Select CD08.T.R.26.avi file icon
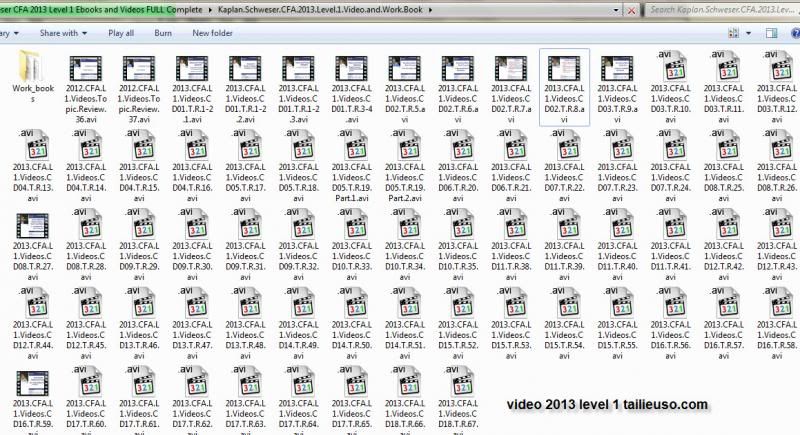This screenshot has width=800, height=435. (777, 145)
